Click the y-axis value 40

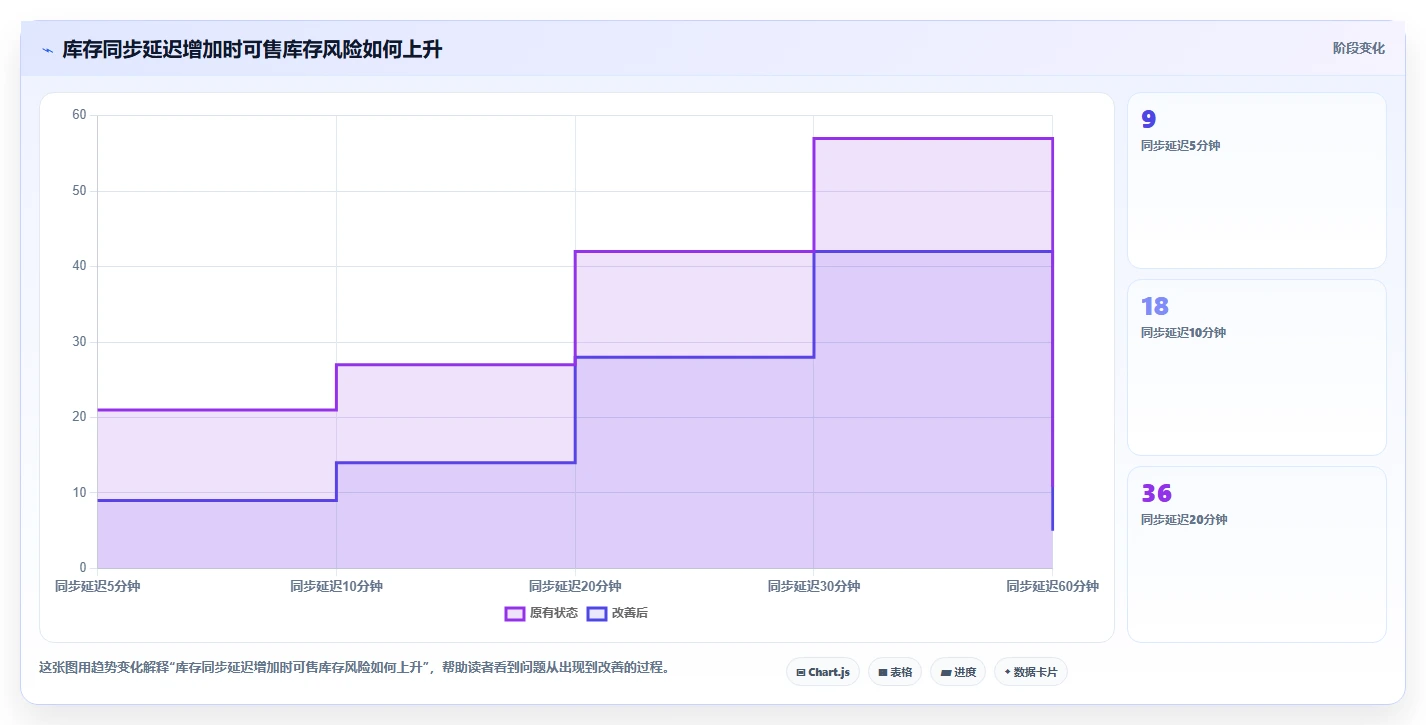[79, 266]
